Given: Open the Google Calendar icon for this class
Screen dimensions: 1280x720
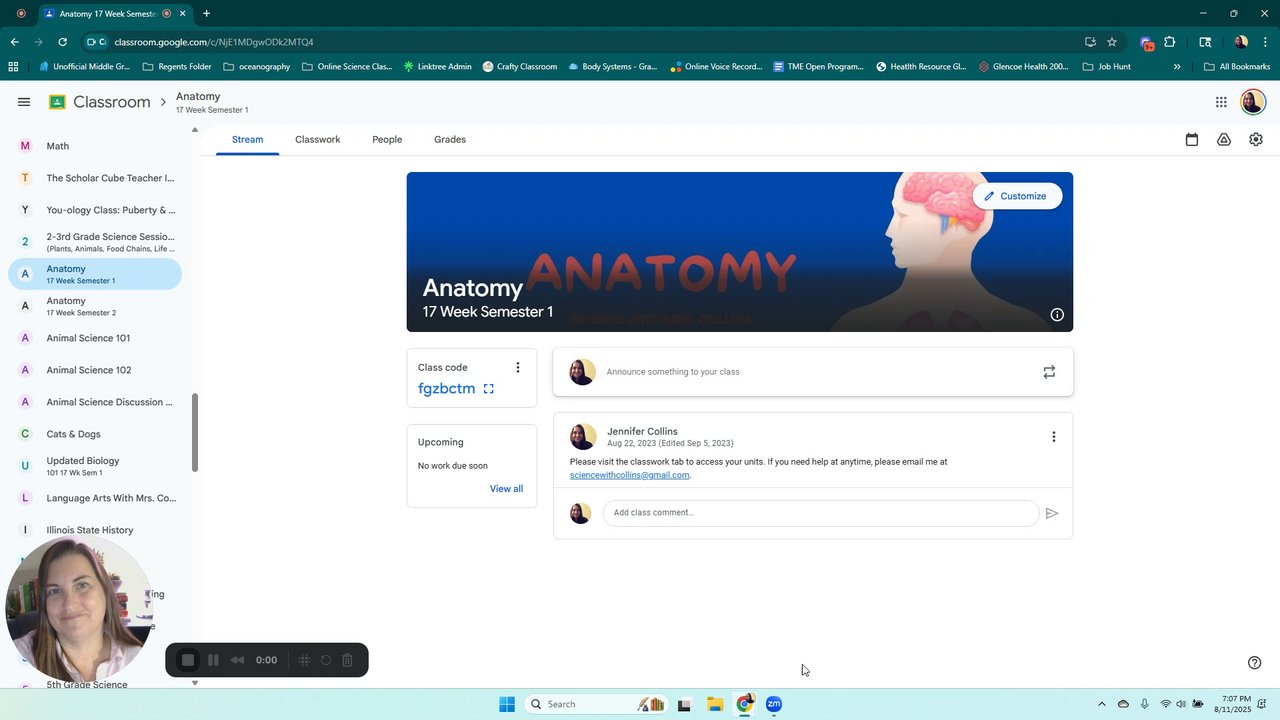Looking at the screenshot, I should pos(1192,140).
